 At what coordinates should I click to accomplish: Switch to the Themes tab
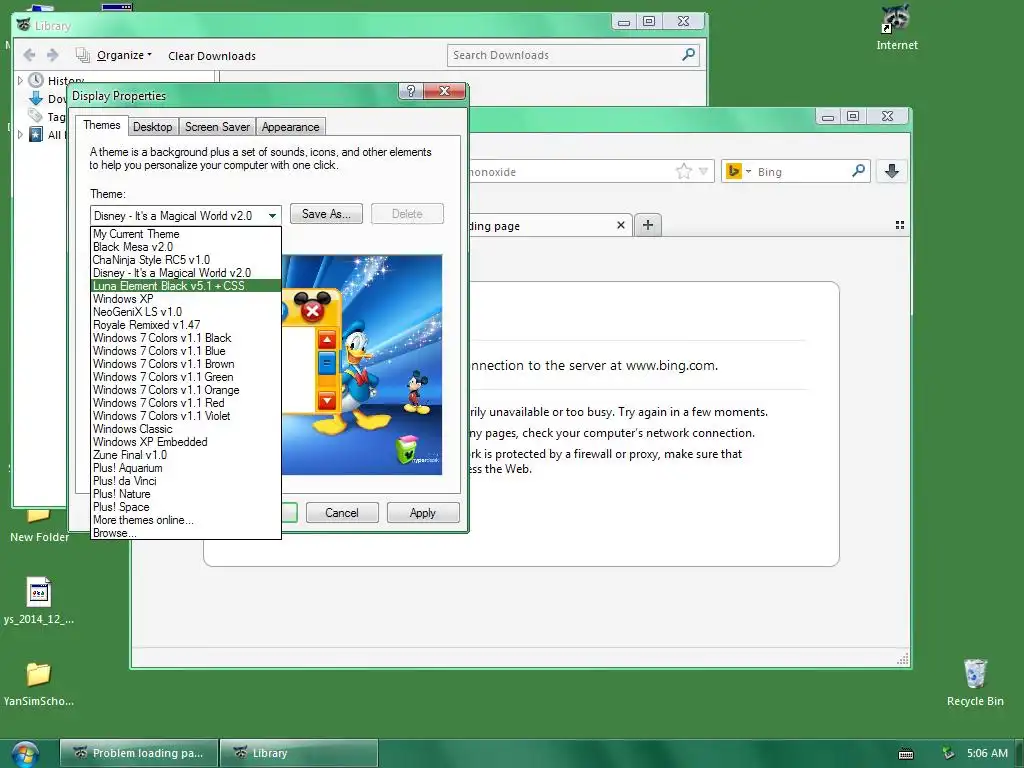101,125
